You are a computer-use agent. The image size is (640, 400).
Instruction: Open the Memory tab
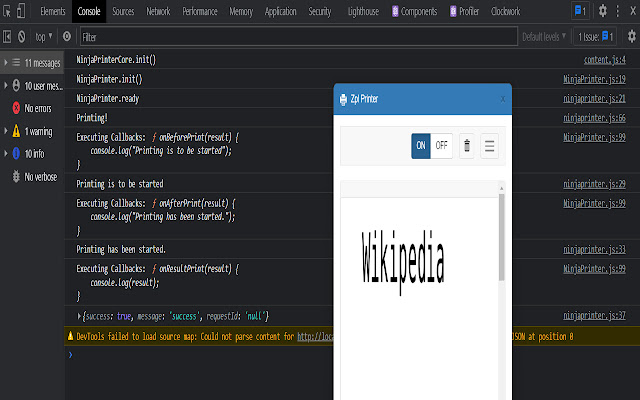(241, 11)
